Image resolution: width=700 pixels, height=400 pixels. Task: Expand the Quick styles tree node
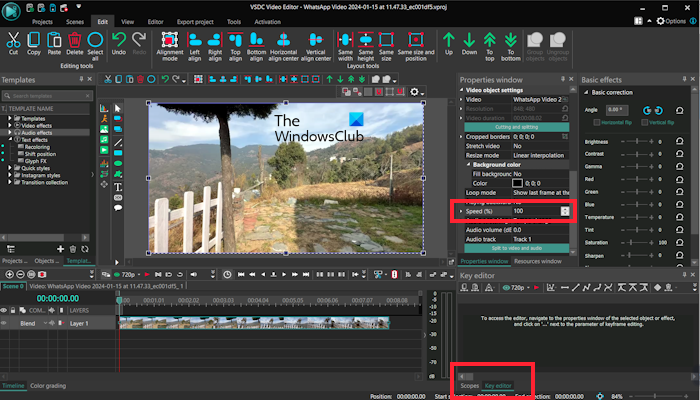click(x=9, y=168)
